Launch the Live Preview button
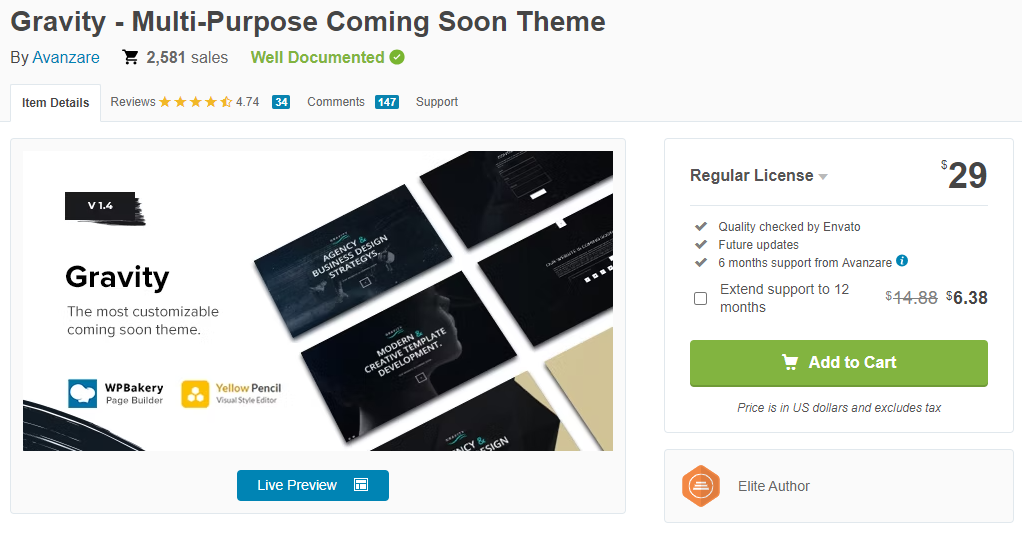The height and width of the screenshot is (538, 1022). tap(313, 485)
